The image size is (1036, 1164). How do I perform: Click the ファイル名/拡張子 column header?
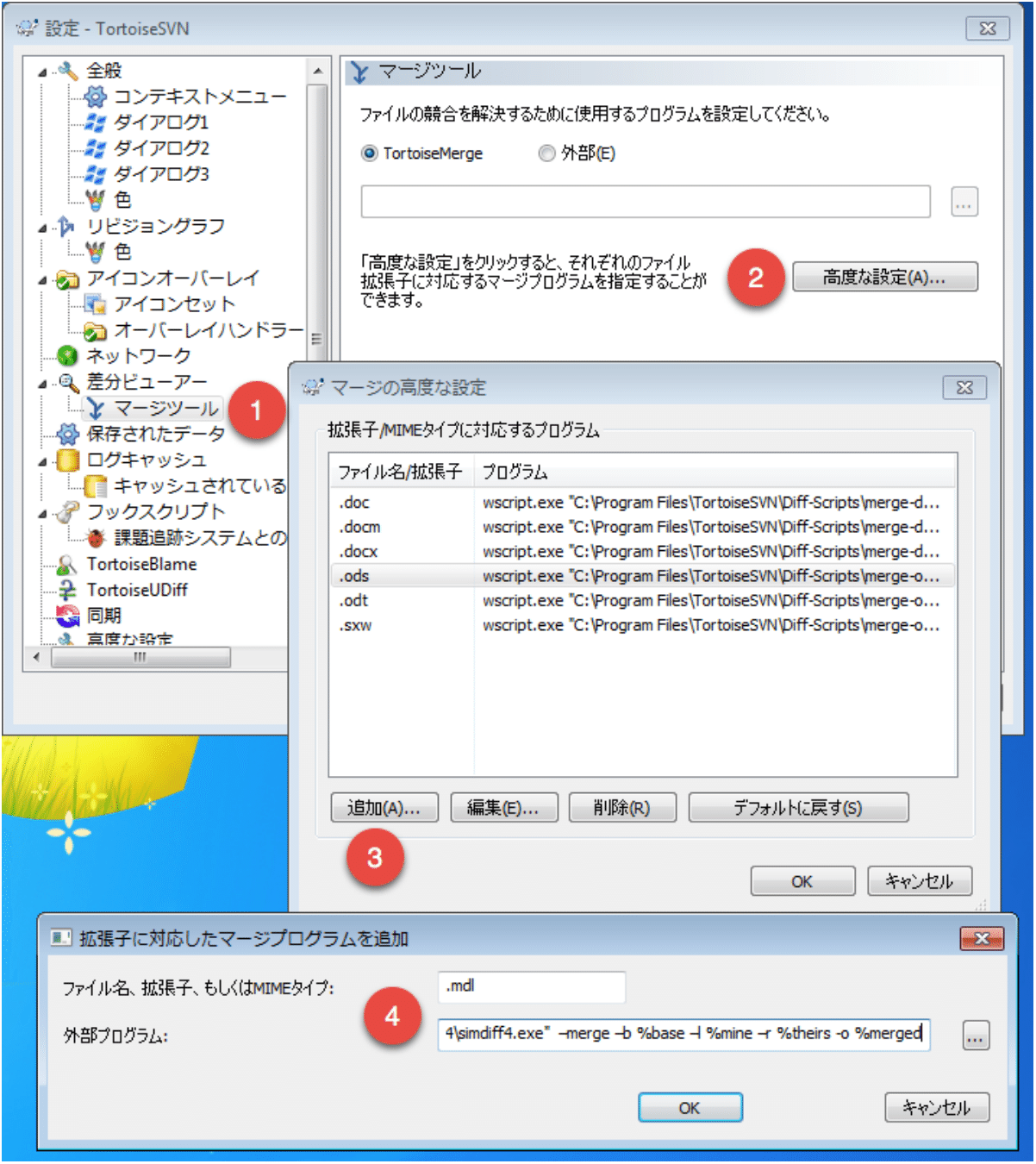(402, 472)
